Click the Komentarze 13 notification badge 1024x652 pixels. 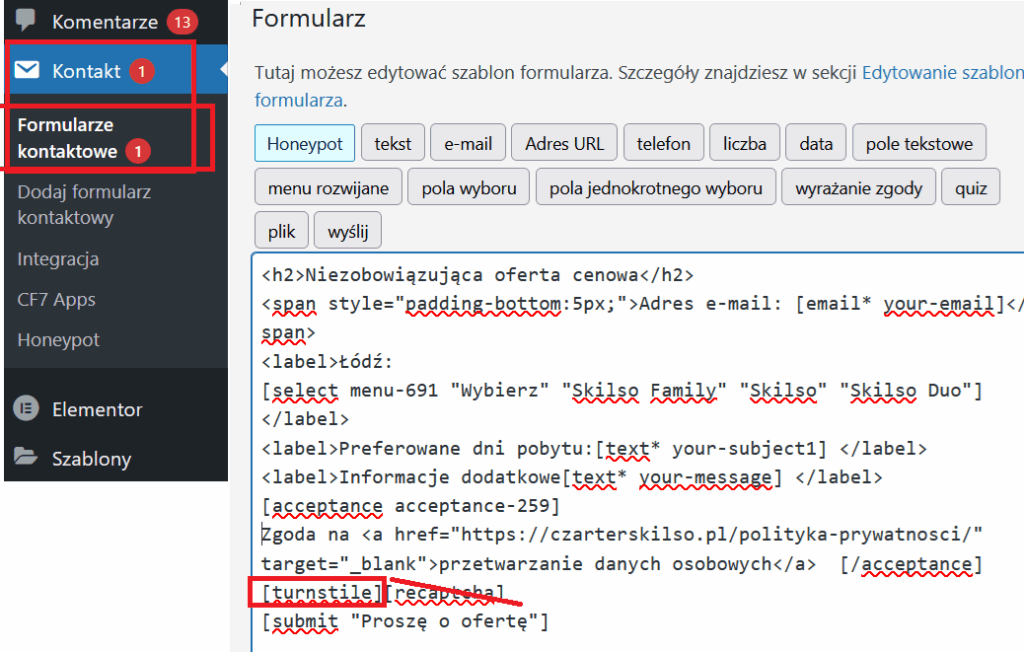tap(182, 21)
